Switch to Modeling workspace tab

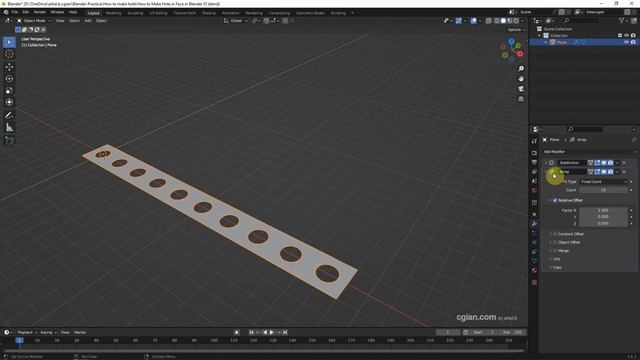113,13
